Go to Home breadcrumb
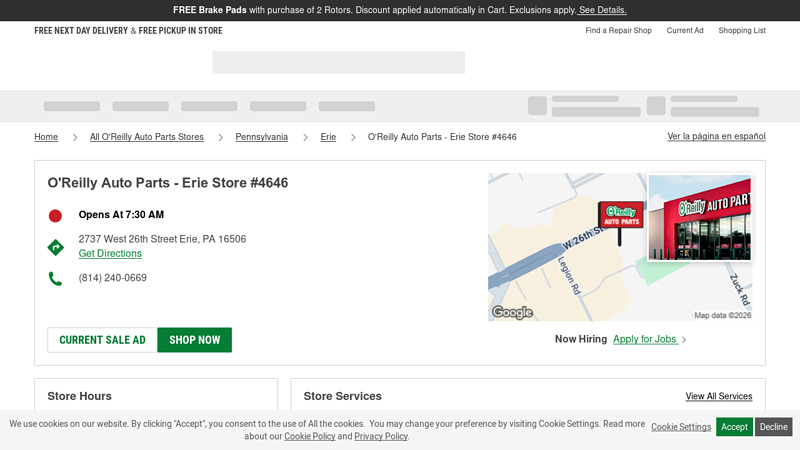The width and height of the screenshot is (800, 450). click(46, 137)
